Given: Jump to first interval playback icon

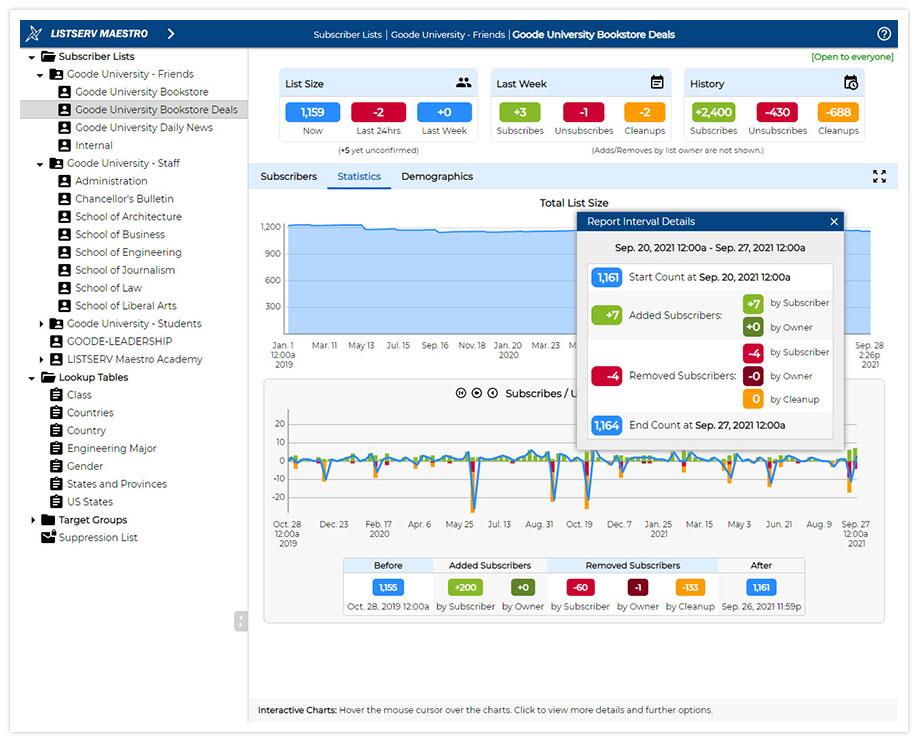Looking at the screenshot, I should (x=461, y=393).
